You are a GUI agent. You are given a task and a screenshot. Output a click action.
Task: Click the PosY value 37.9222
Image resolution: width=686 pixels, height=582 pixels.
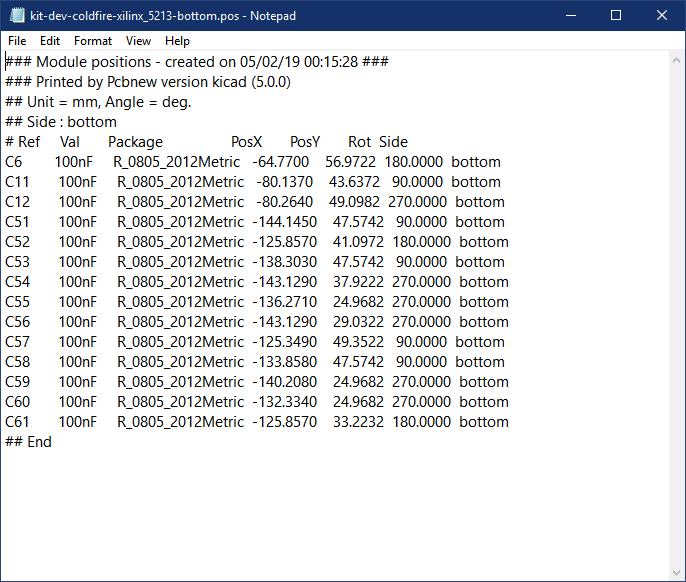coord(358,282)
